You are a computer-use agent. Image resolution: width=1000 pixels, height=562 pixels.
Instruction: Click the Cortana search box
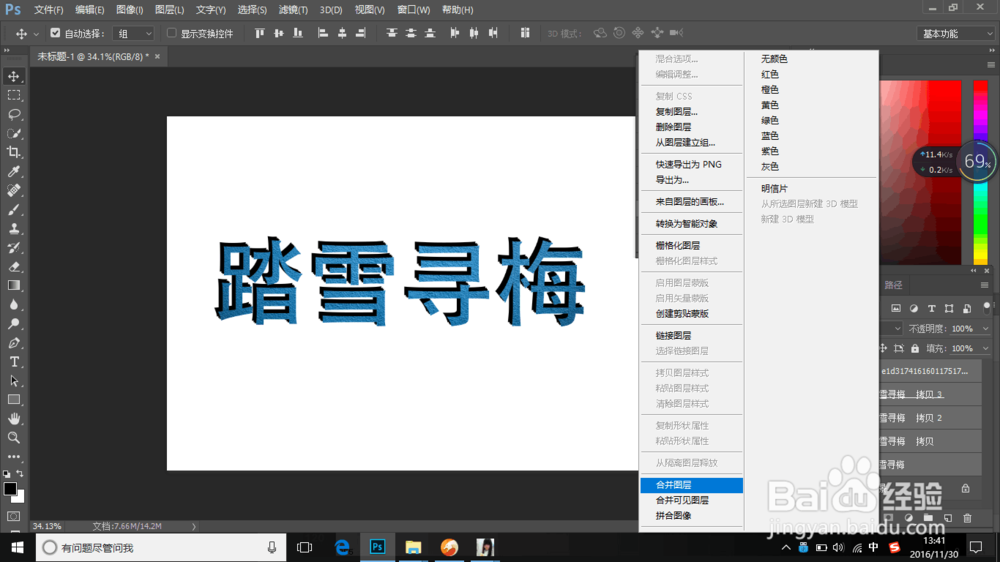tap(161, 548)
